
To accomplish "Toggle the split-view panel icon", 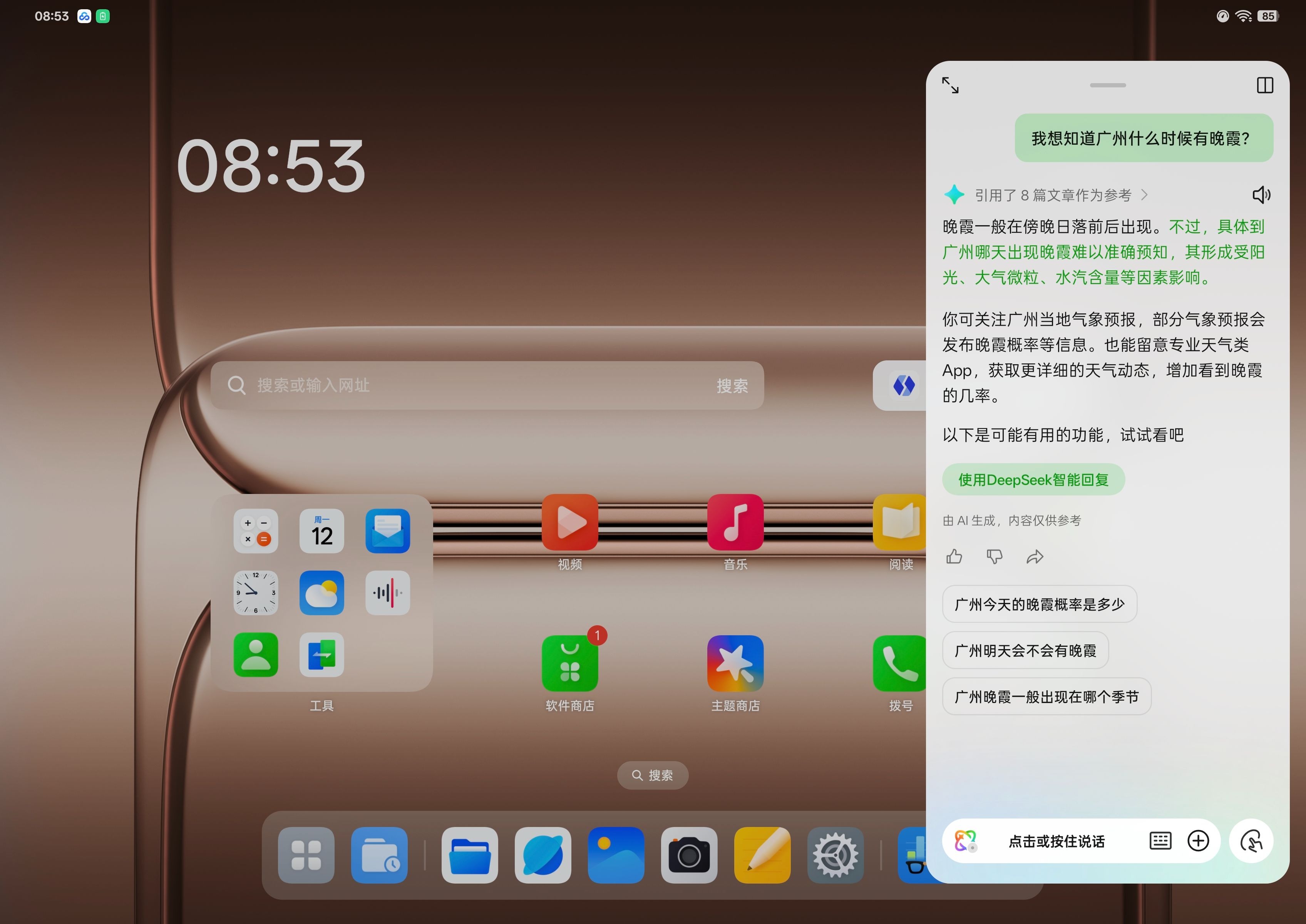I will 1264,85.
